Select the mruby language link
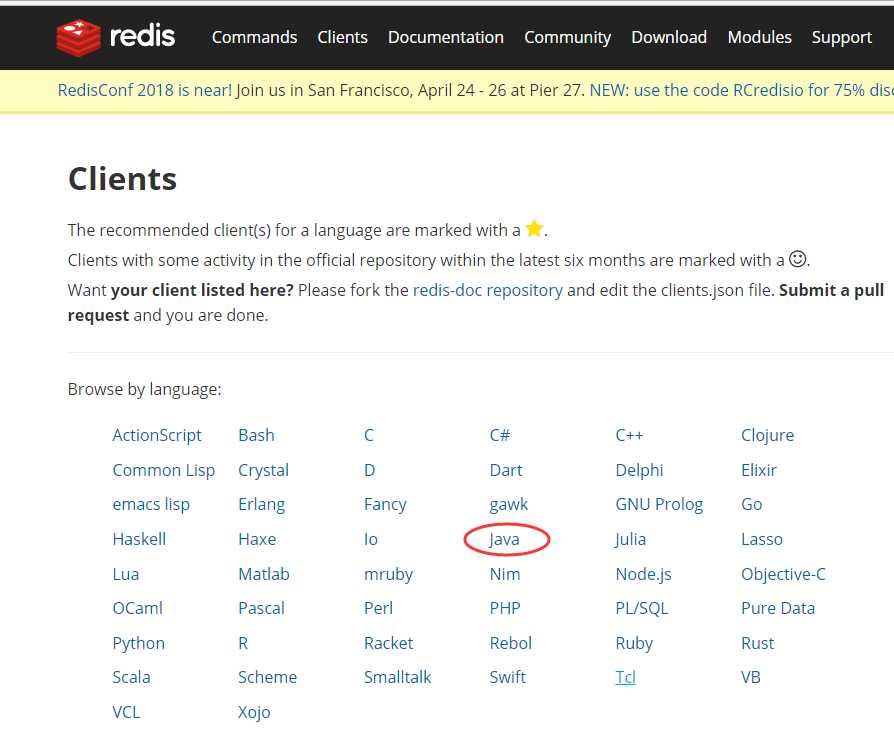 pyautogui.click(x=388, y=574)
